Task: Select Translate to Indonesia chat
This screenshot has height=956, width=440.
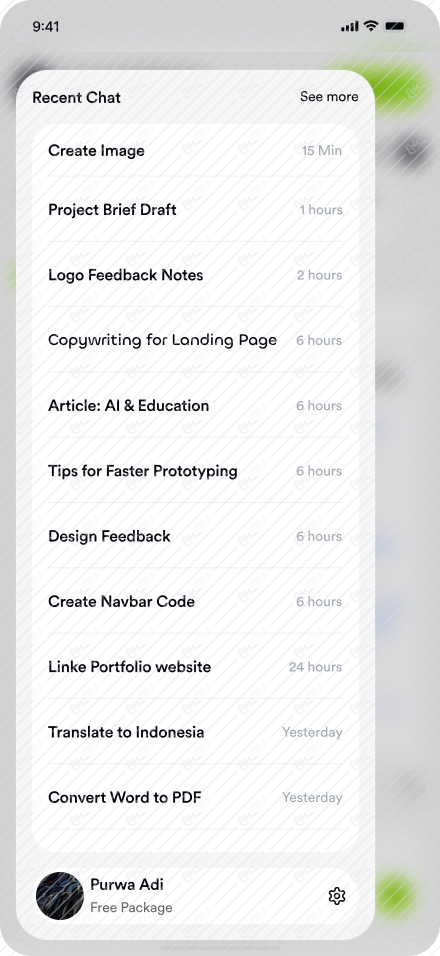Action: [x=195, y=732]
